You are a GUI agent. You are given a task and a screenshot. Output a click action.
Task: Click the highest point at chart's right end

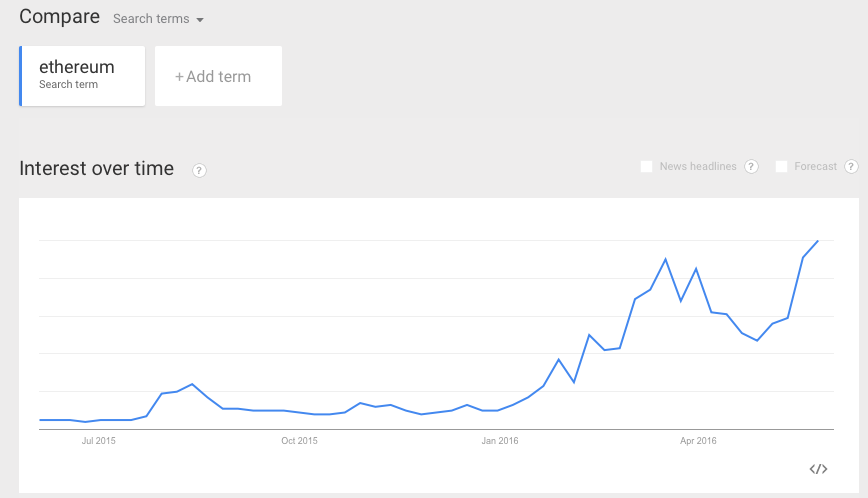[x=818, y=241]
